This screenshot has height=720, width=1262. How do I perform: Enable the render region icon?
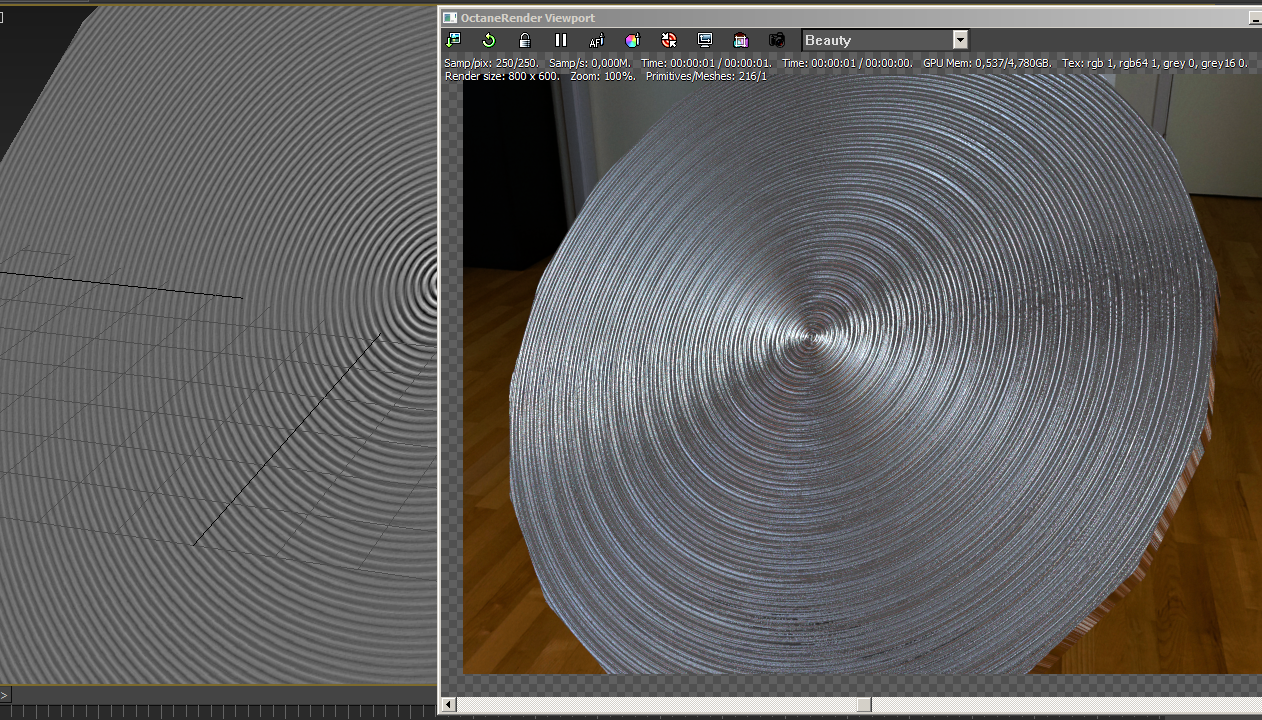741,40
